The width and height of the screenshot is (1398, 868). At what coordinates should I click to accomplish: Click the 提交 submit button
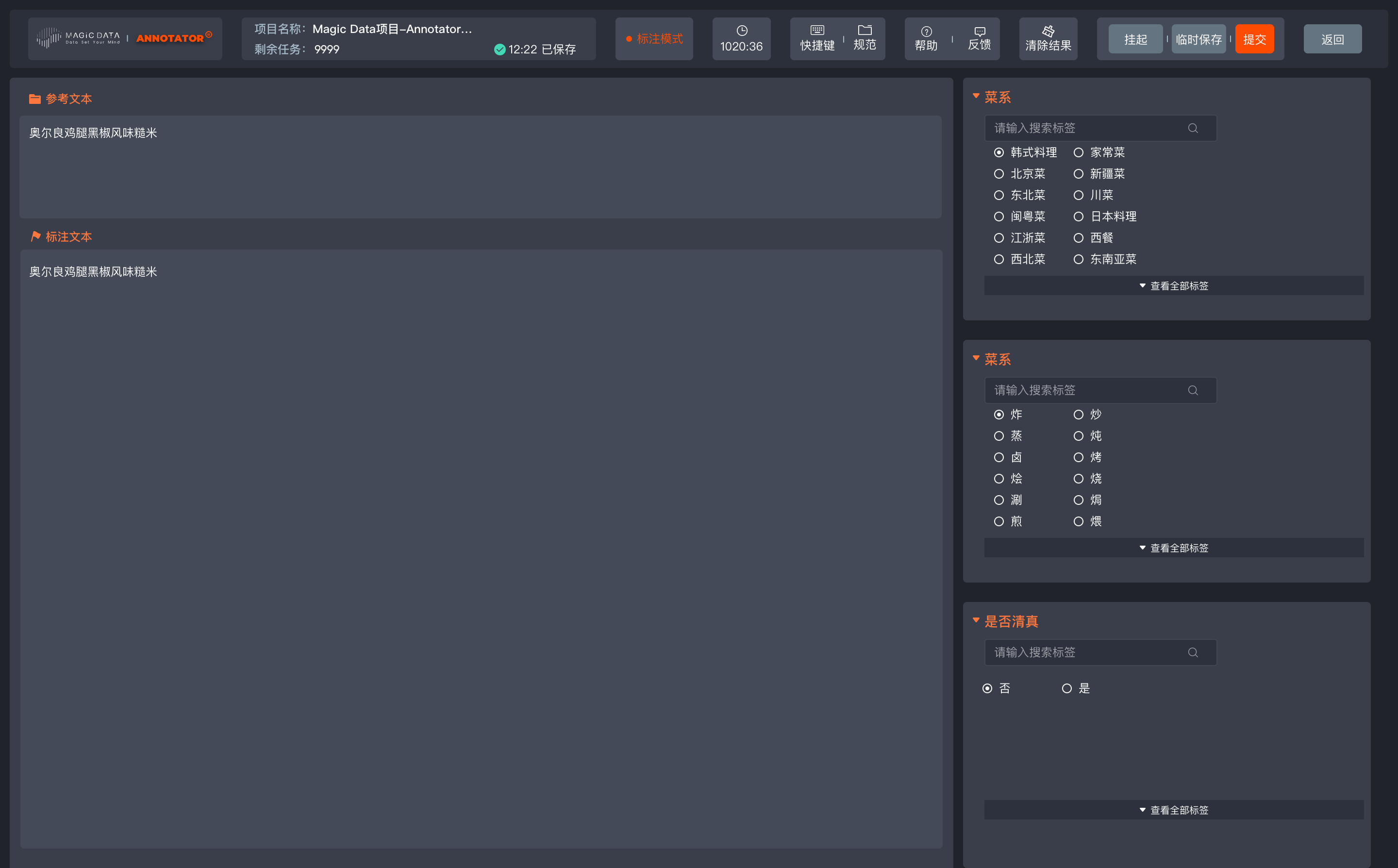[x=1254, y=38]
